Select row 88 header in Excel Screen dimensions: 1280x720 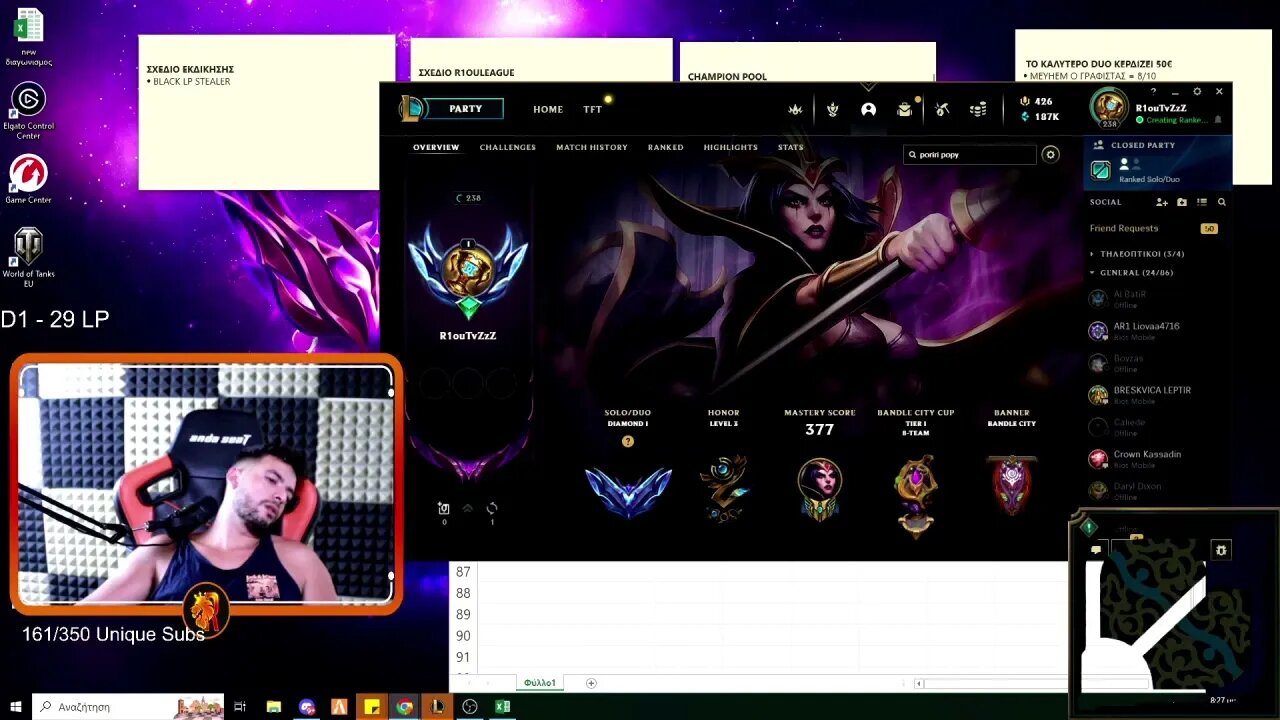coord(463,593)
